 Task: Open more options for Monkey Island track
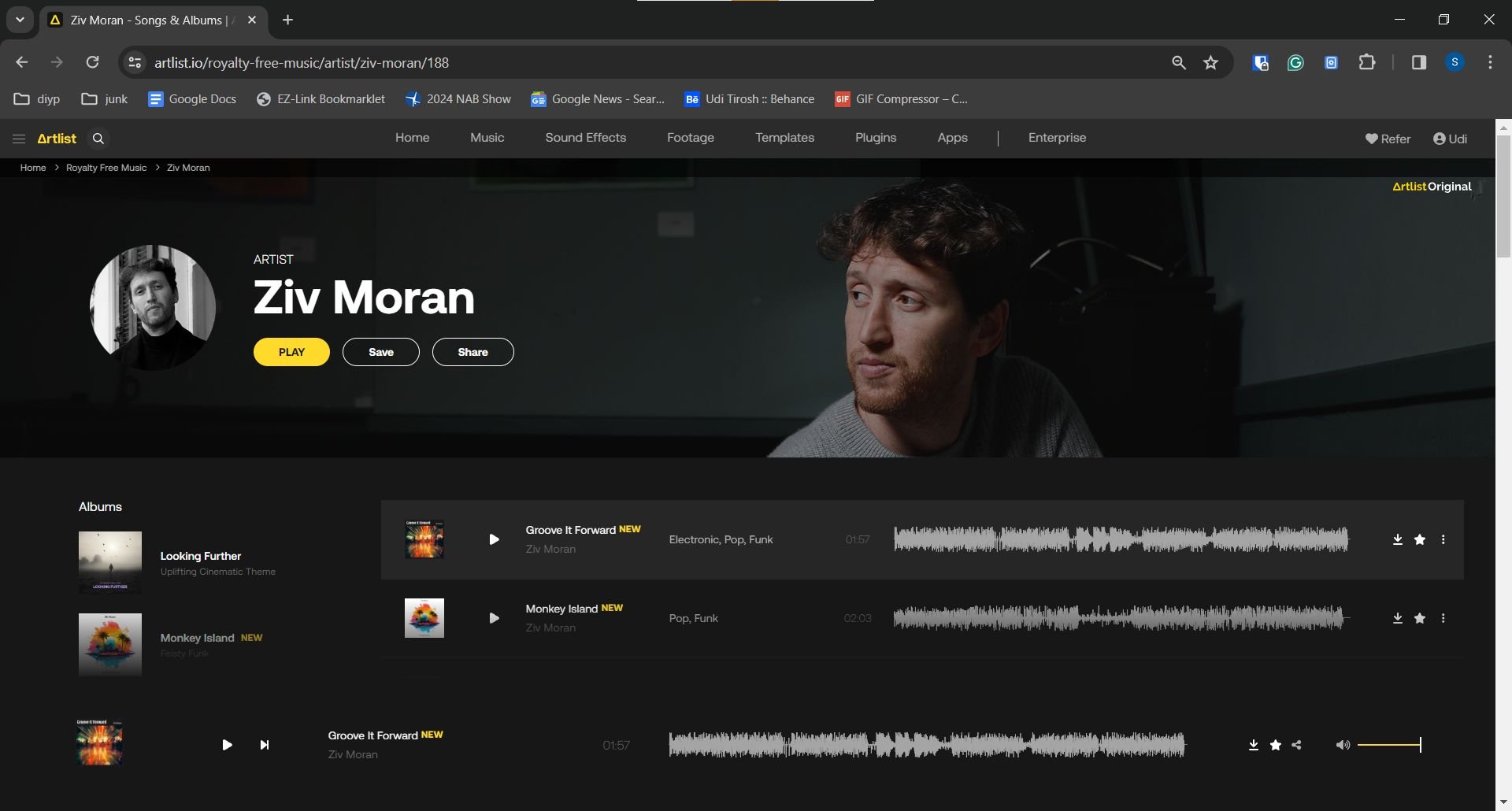1443,618
